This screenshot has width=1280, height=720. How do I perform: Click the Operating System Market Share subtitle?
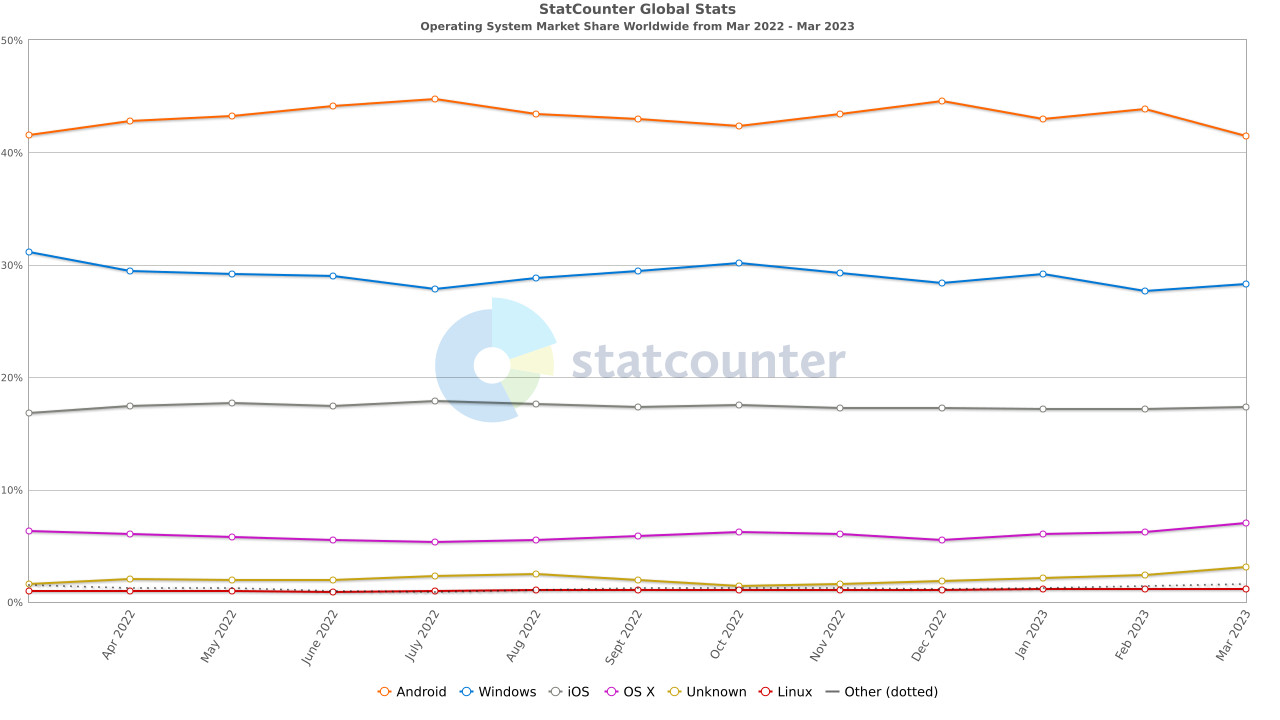click(x=637, y=26)
